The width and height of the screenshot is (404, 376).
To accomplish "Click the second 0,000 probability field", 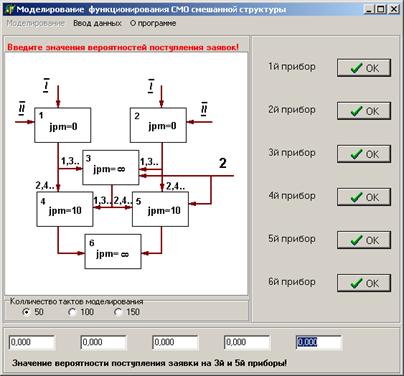I will [103, 342].
